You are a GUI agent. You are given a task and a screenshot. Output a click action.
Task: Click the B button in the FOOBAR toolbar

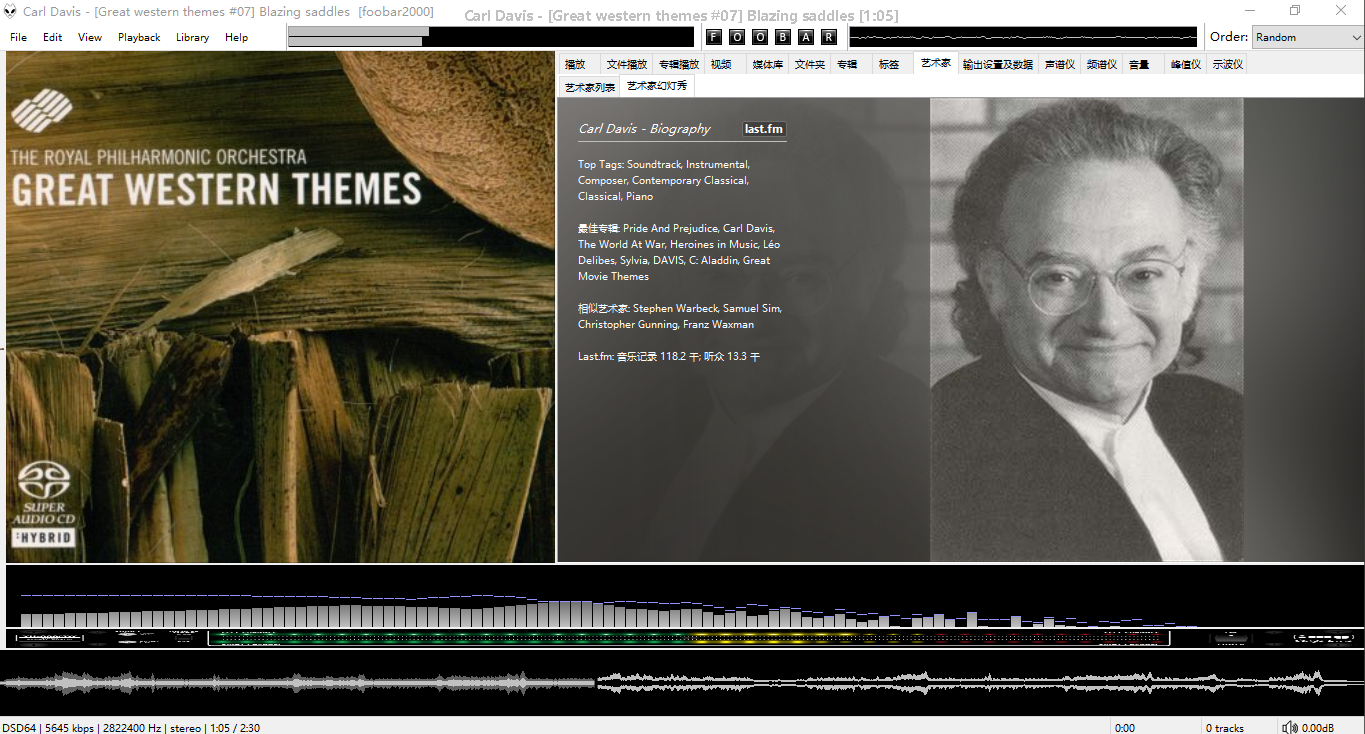pos(783,37)
